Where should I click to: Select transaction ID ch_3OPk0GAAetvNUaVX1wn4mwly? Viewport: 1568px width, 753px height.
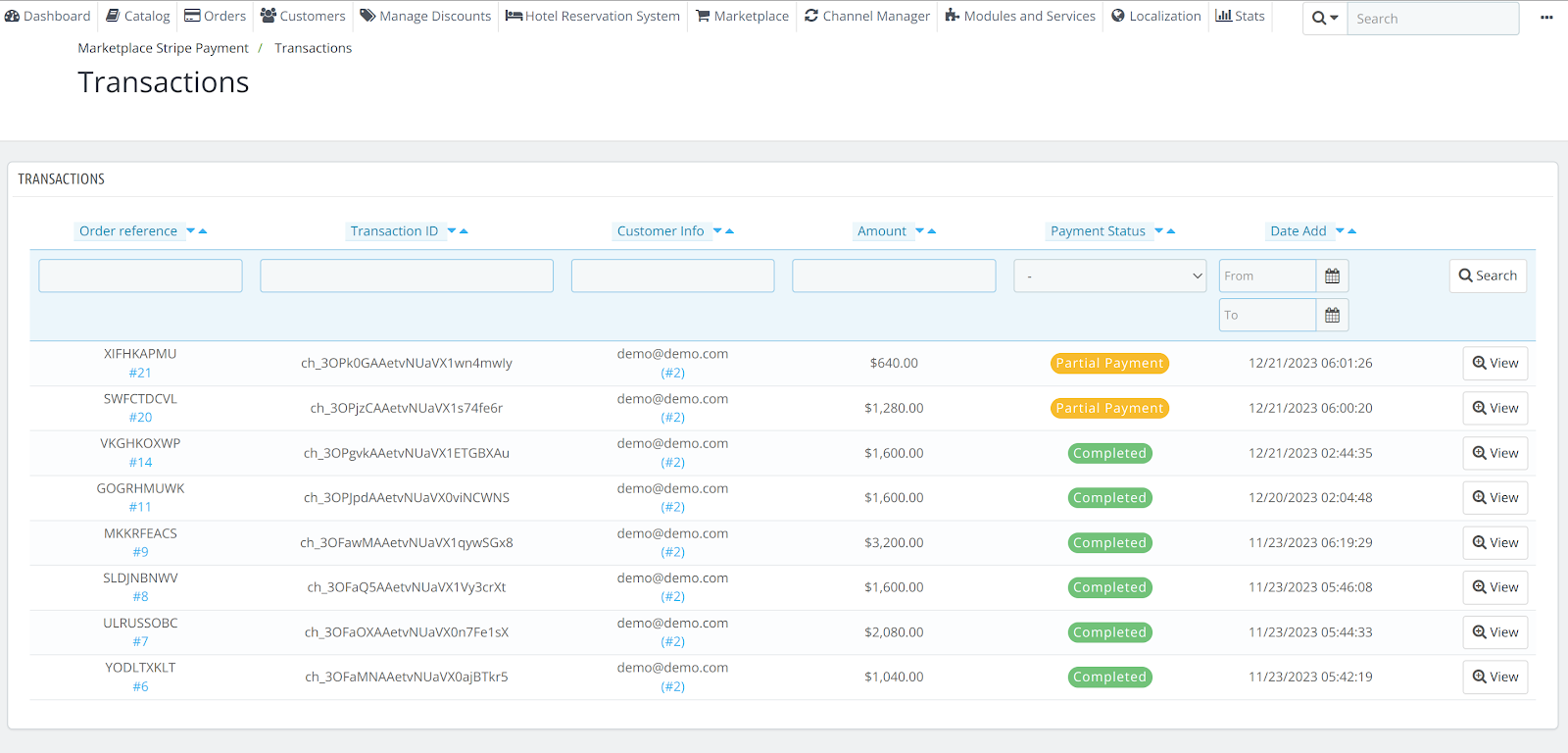coord(407,364)
